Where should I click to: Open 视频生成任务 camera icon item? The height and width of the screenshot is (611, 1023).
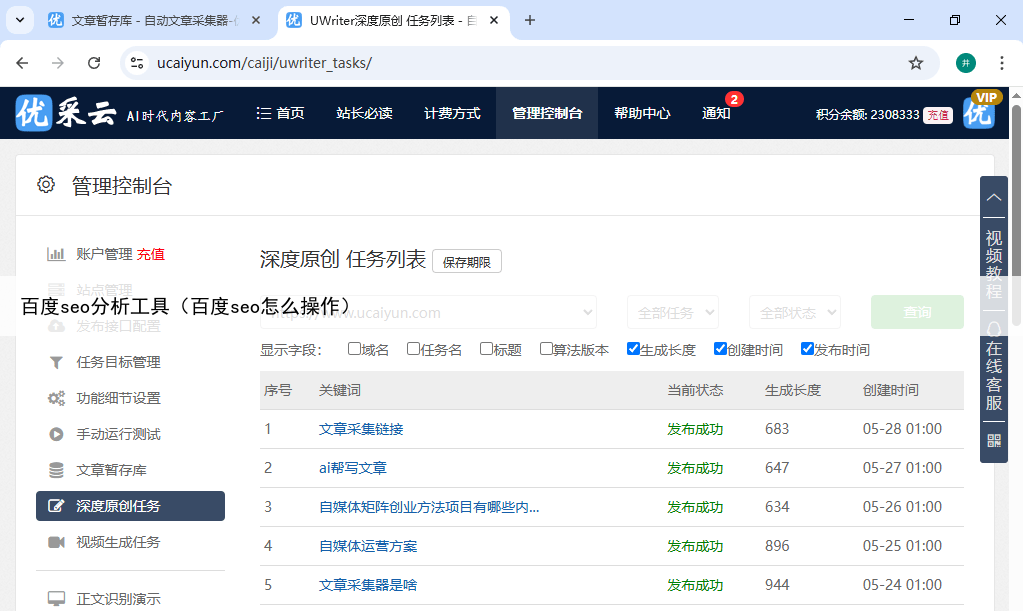pyautogui.click(x=57, y=542)
